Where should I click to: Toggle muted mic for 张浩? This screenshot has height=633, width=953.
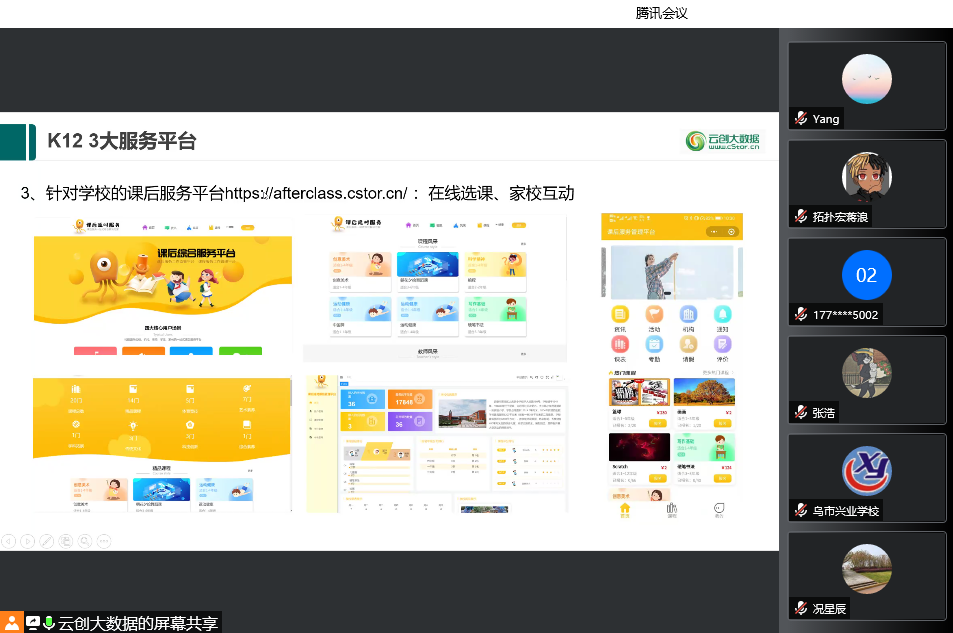[801, 412]
